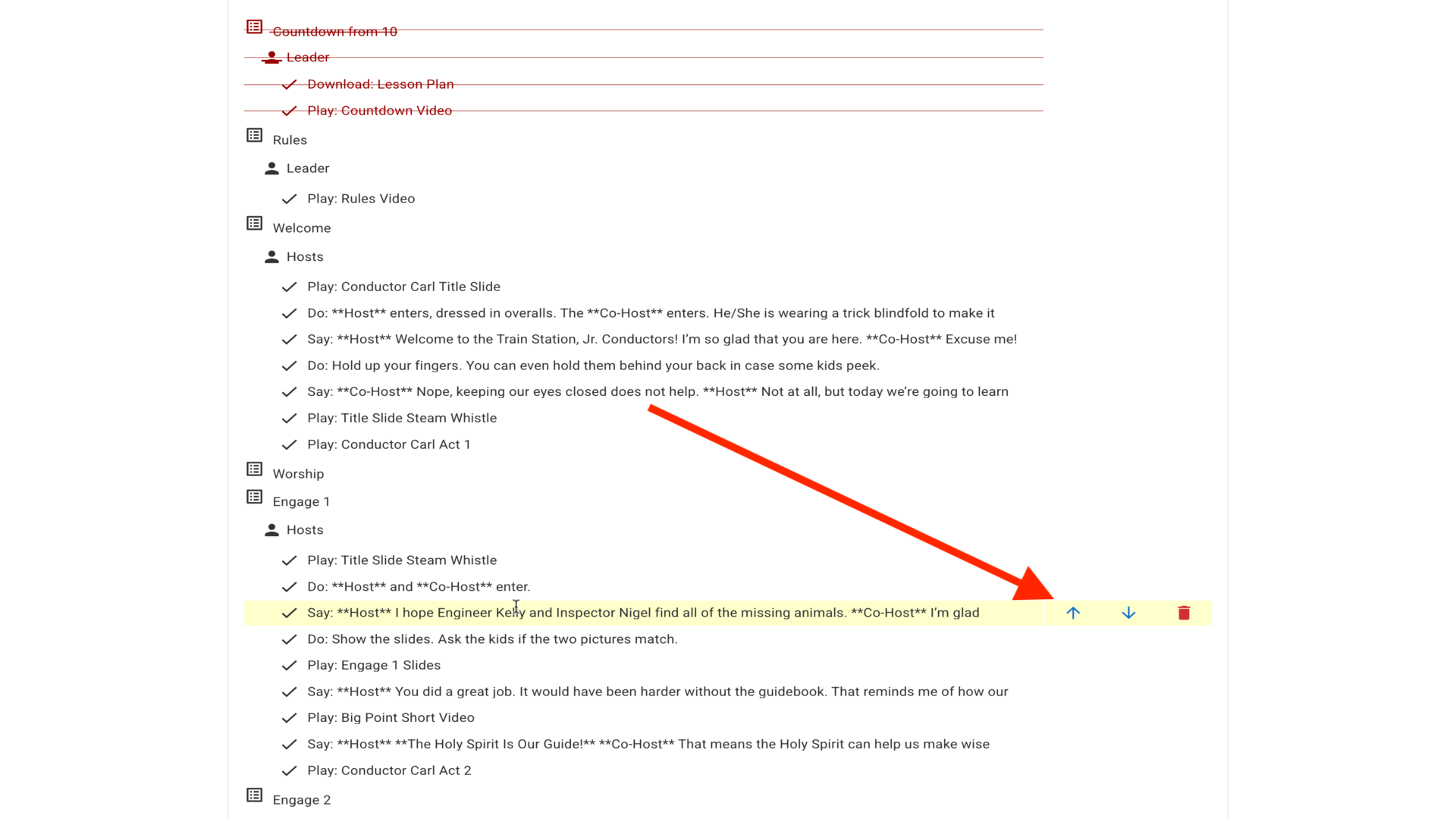This screenshot has width=1456, height=819.
Task: Toggle checkmark for Play: Engage 1 Slides
Action: tap(289, 666)
